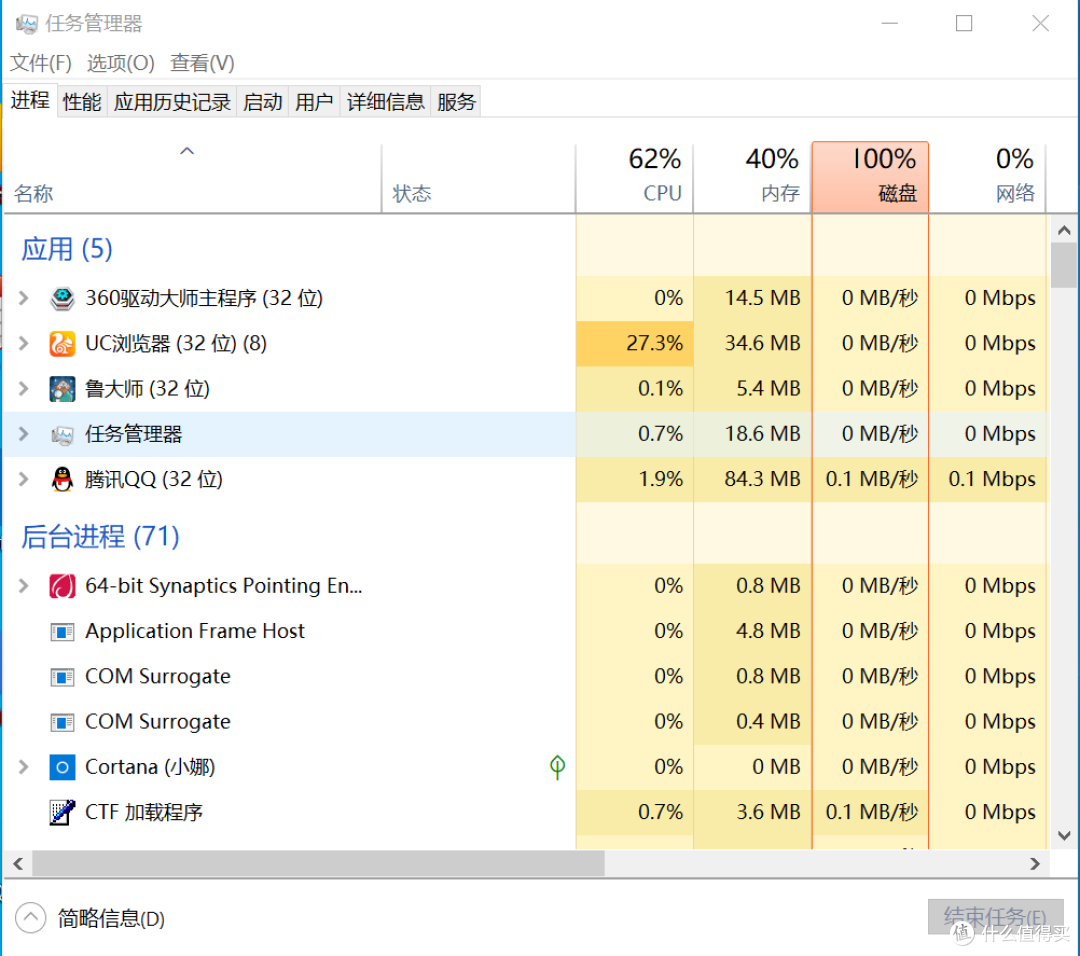Click the sort arrow above 名称 column
The height and width of the screenshot is (956, 1080).
[187, 151]
